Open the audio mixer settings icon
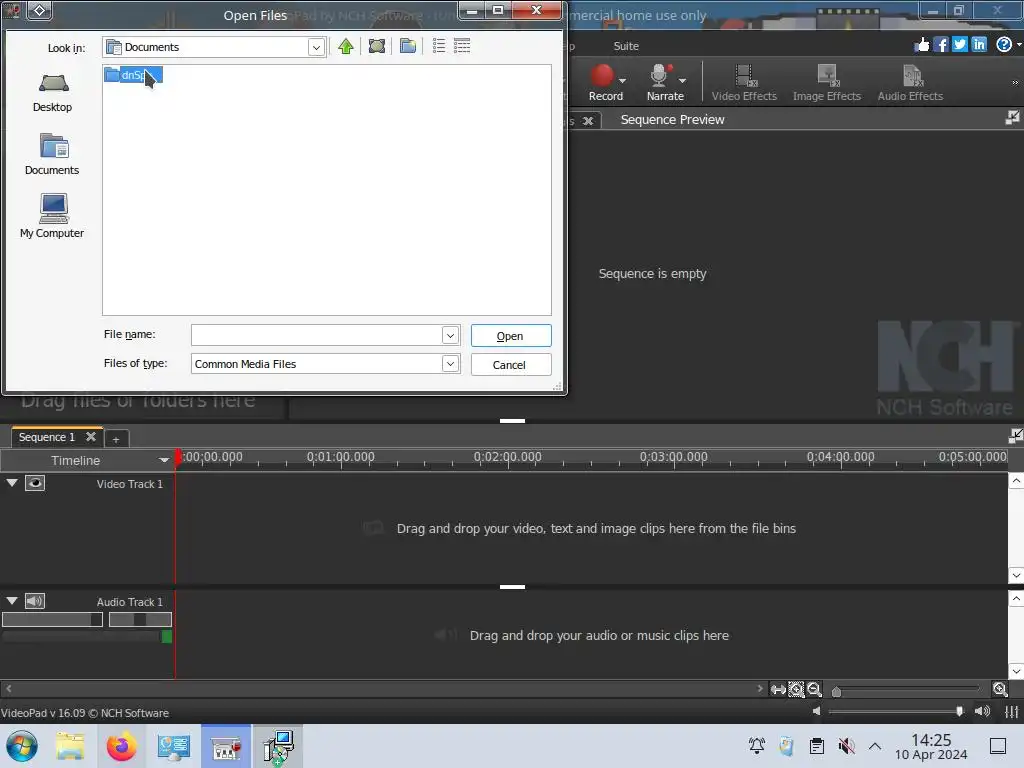This screenshot has width=1024, height=768. [1012, 712]
